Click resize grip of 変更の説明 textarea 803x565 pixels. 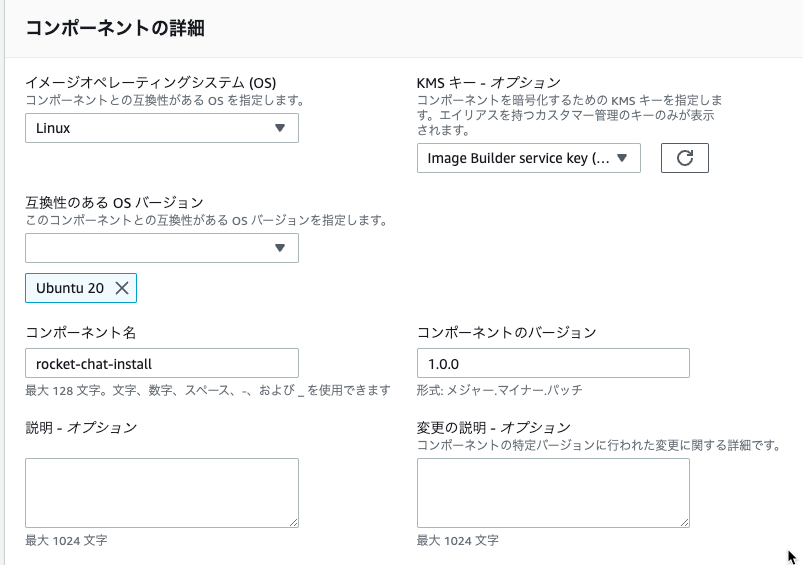coord(685,522)
